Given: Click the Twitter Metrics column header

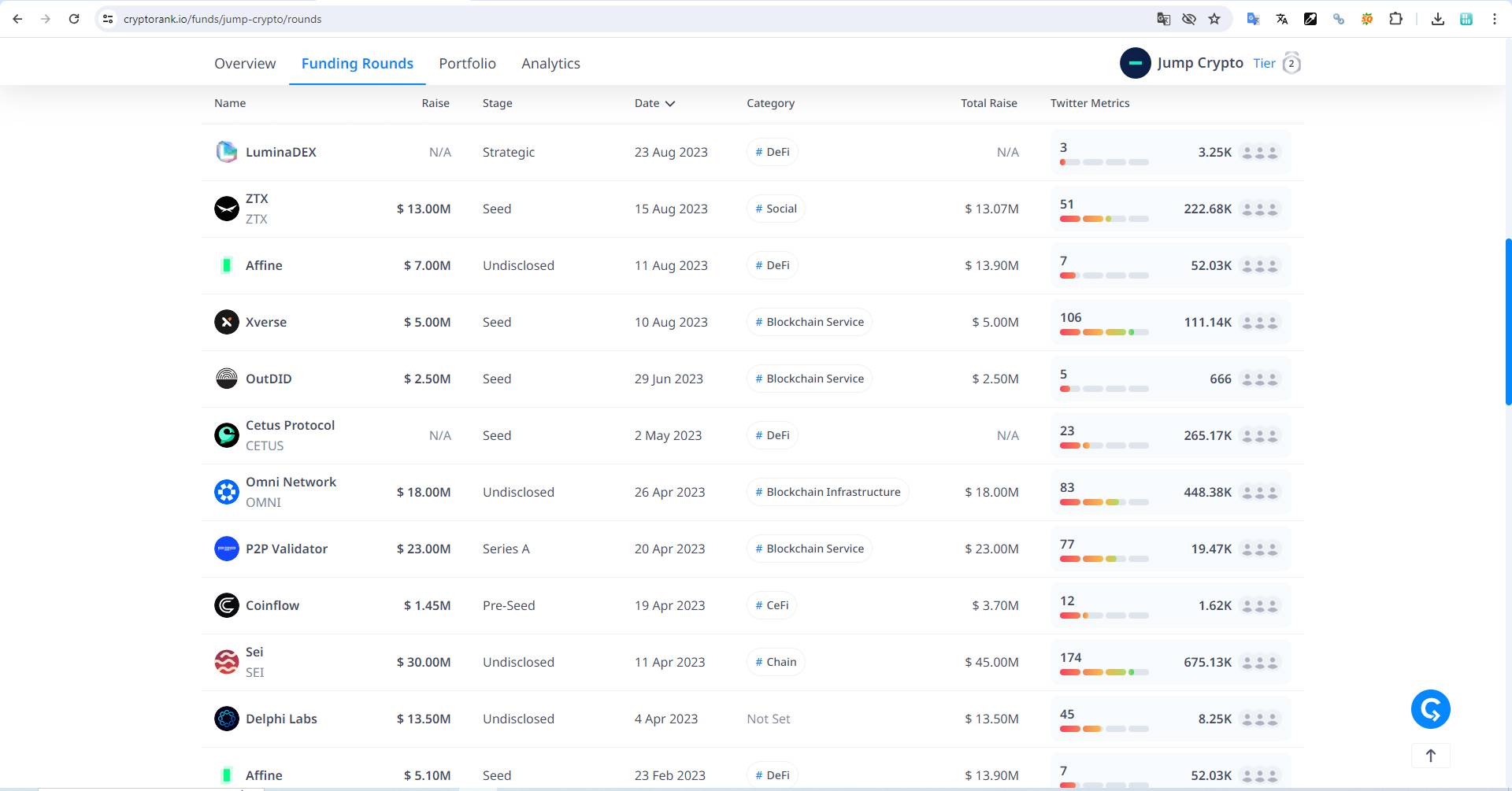Looking at the screenshot, I should point(1090,103).
